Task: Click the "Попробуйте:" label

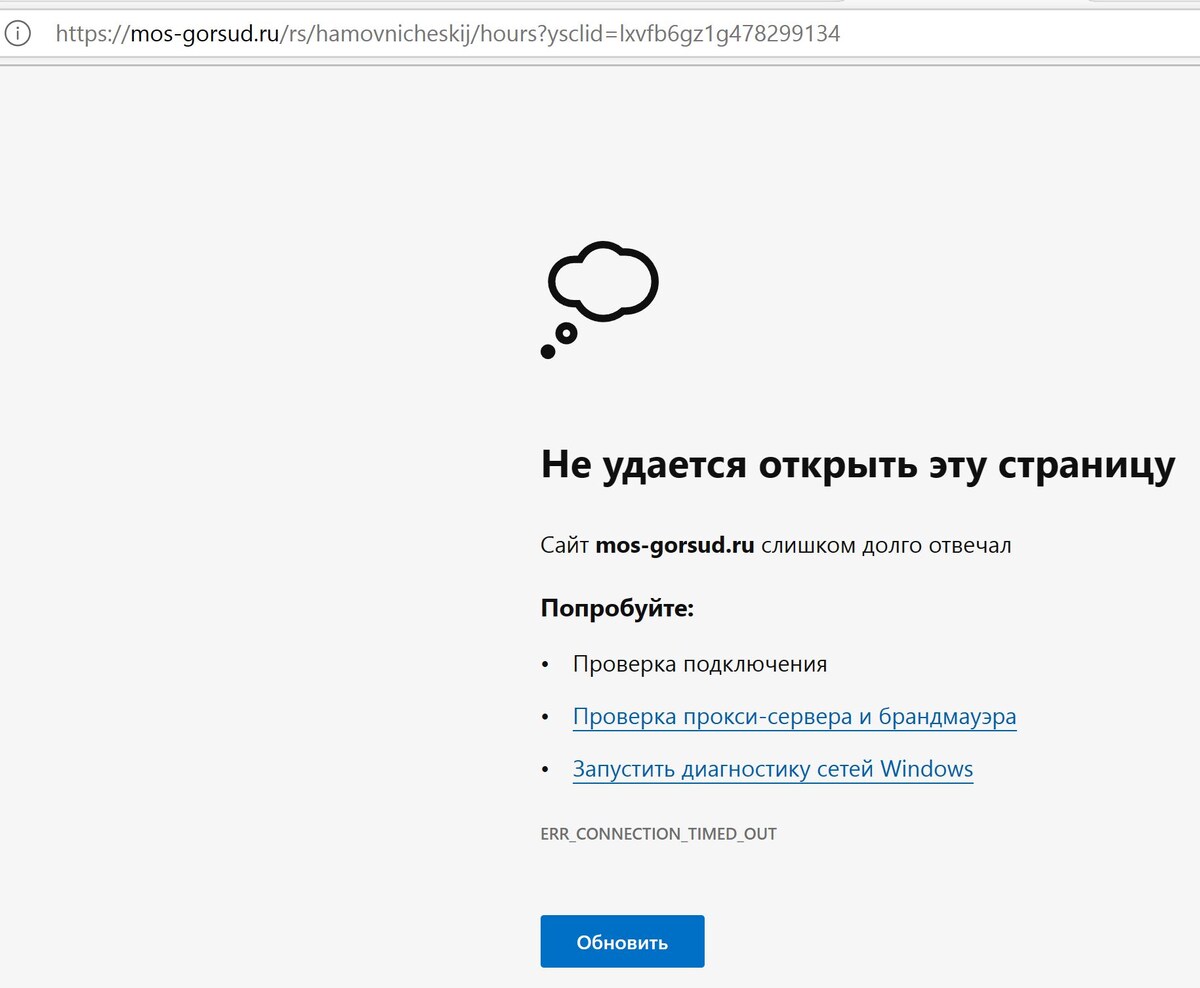Action: pos(617,608)
